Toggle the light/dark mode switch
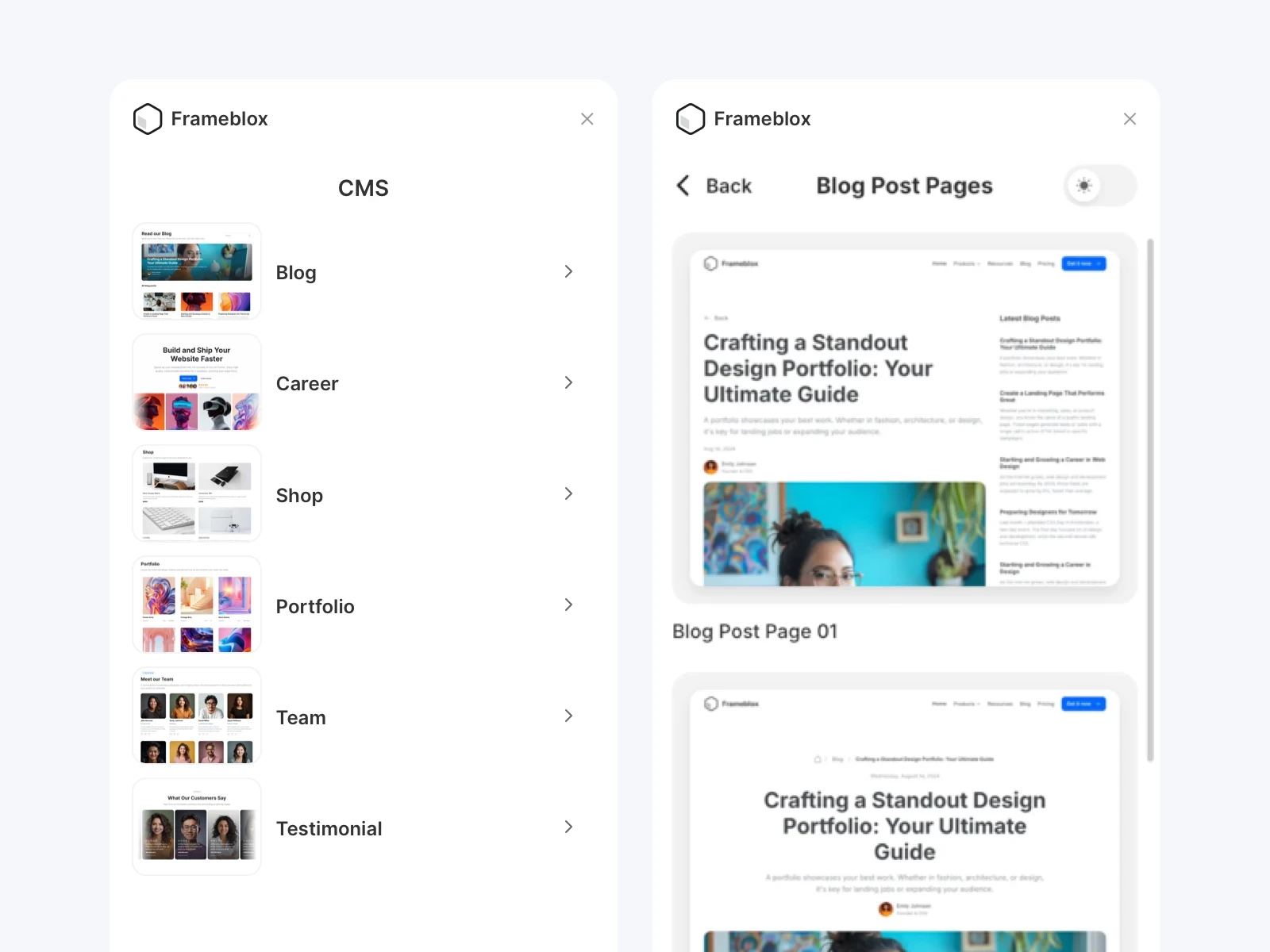This screenshot has height=952, width=1270. pos(1100,186)
